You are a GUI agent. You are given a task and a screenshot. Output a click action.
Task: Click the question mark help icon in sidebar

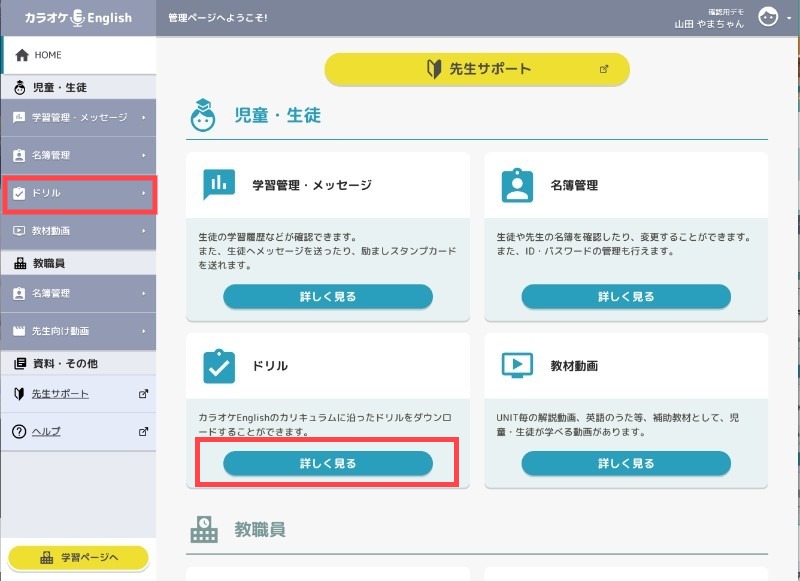pos(19,432)
